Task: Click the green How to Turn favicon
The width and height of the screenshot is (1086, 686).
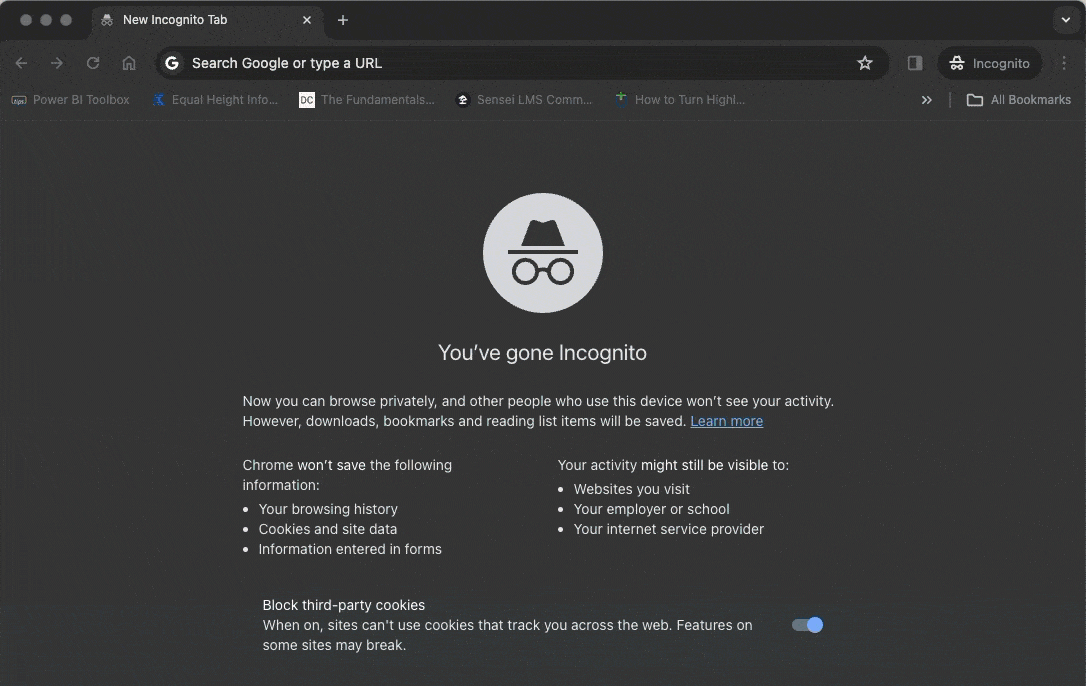Action: click(621, 99)
